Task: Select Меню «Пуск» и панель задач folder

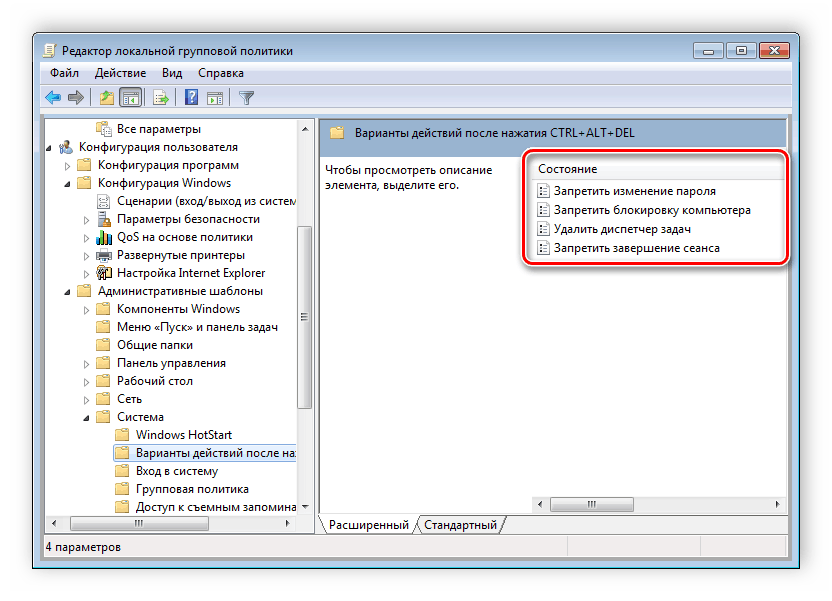Action: point(197,327)
